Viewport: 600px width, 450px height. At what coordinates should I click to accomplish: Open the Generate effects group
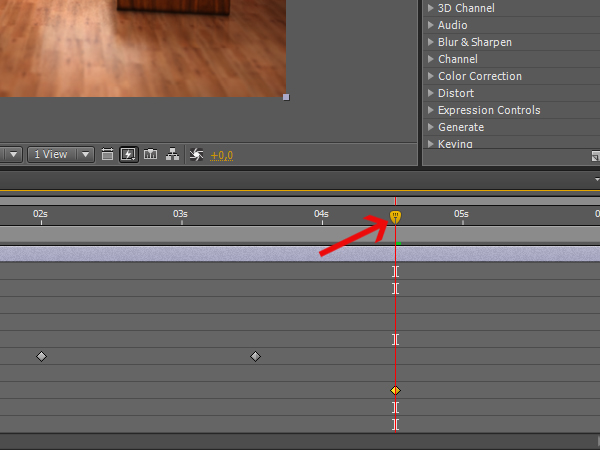coord(460,127)
